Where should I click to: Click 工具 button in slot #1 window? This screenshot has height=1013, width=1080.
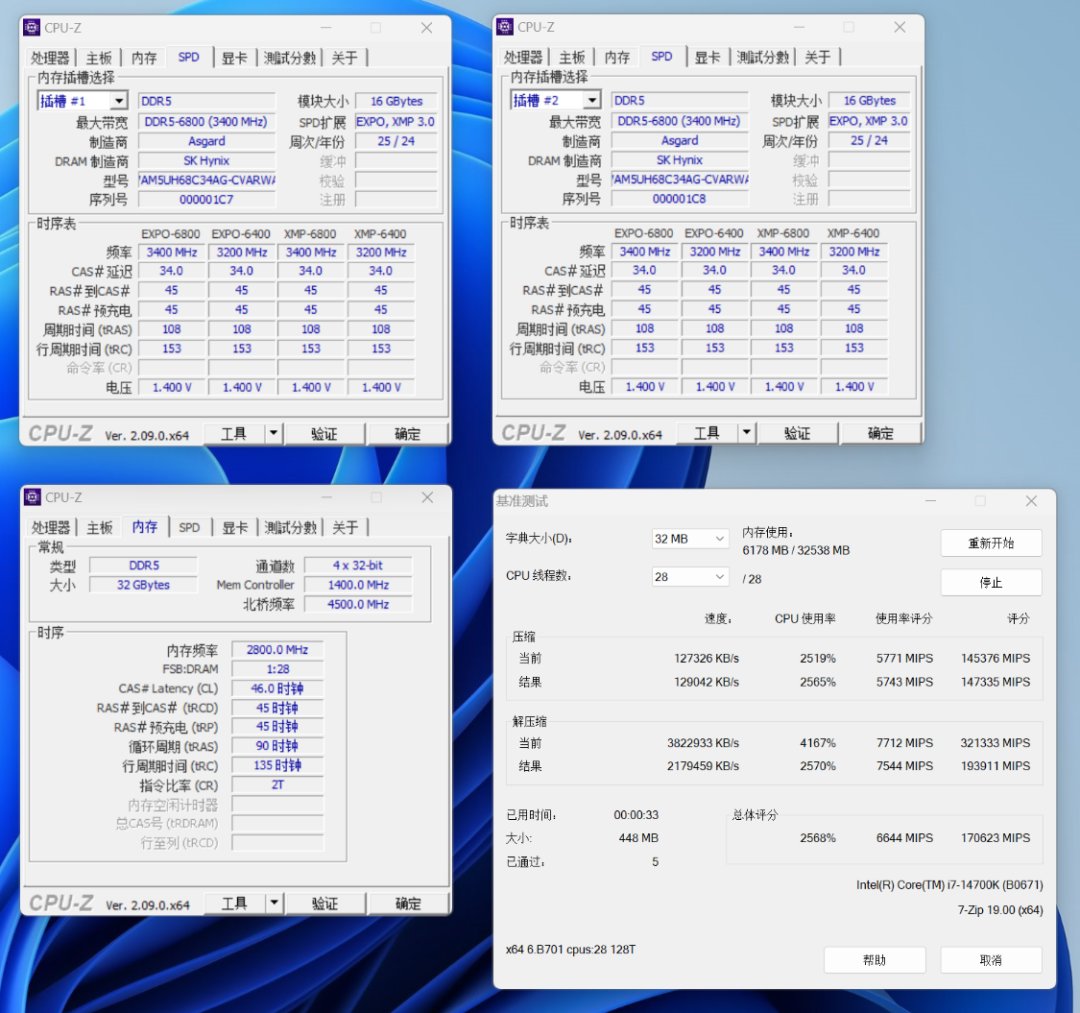click(234, 433)
